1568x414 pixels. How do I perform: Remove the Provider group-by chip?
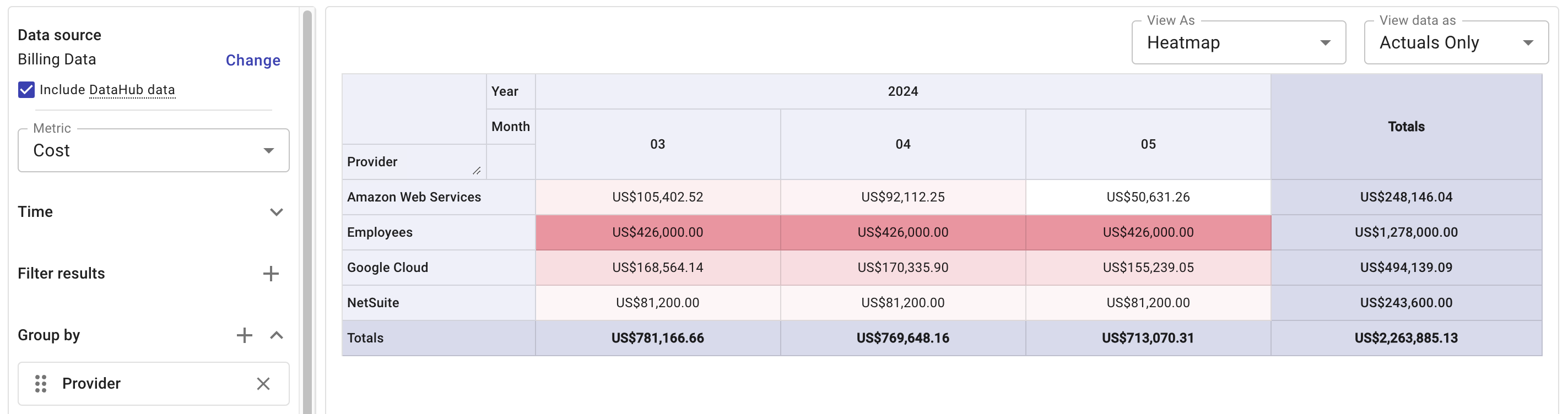263,384
